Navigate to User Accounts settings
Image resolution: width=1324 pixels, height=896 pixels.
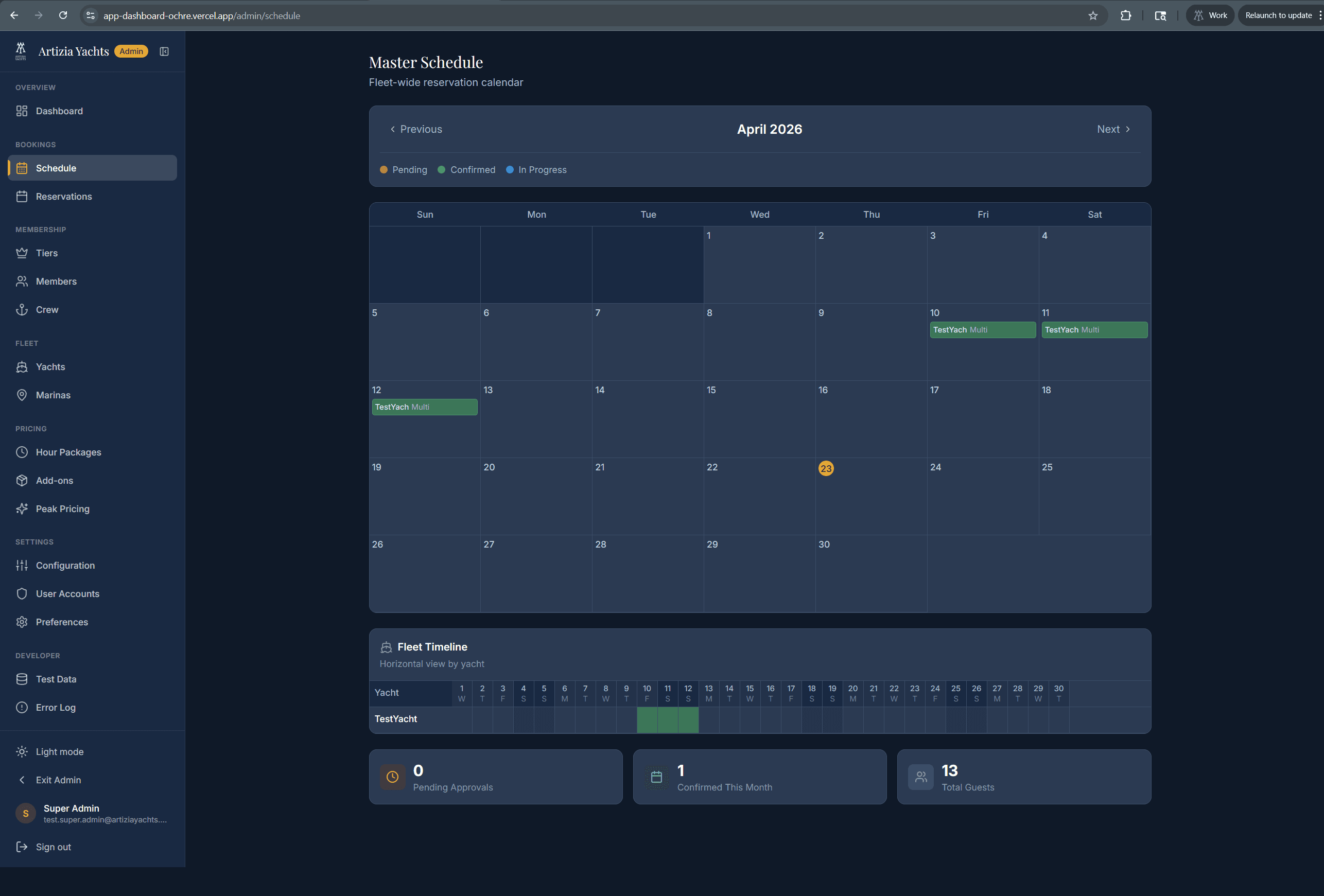67,593
